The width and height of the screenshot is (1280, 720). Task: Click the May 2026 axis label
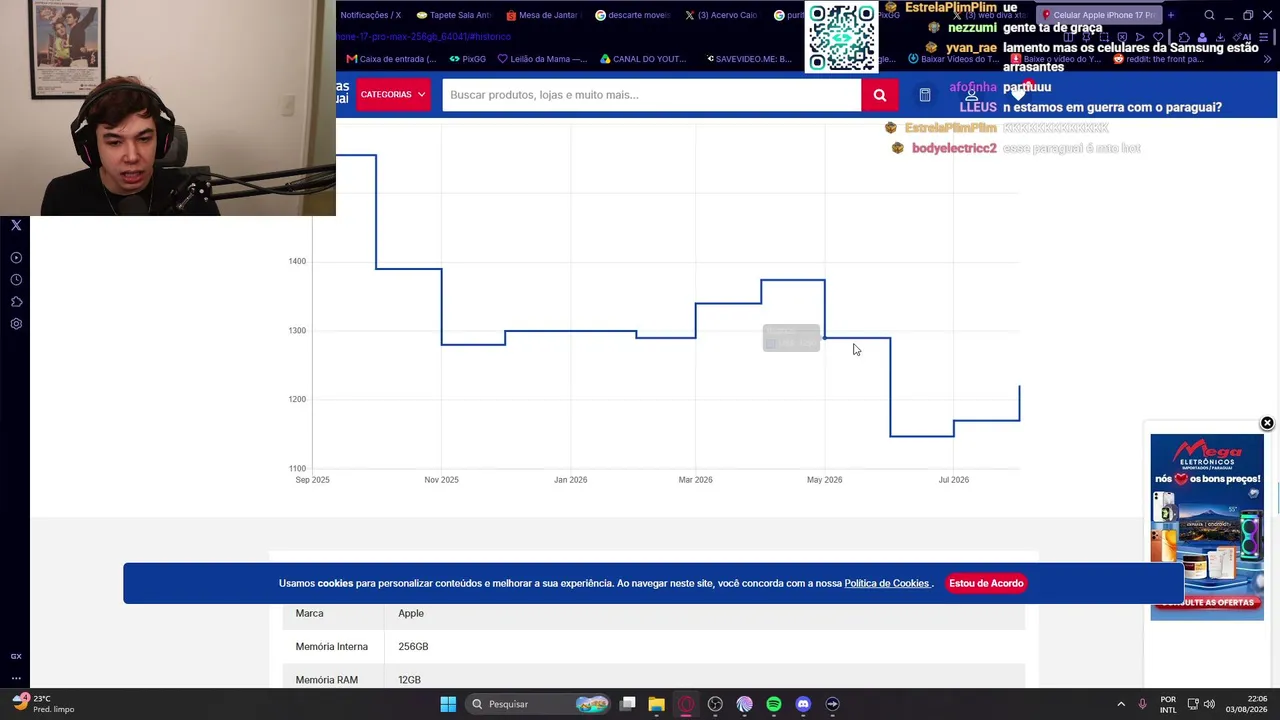pyautogui.click(x=825, y=480)
